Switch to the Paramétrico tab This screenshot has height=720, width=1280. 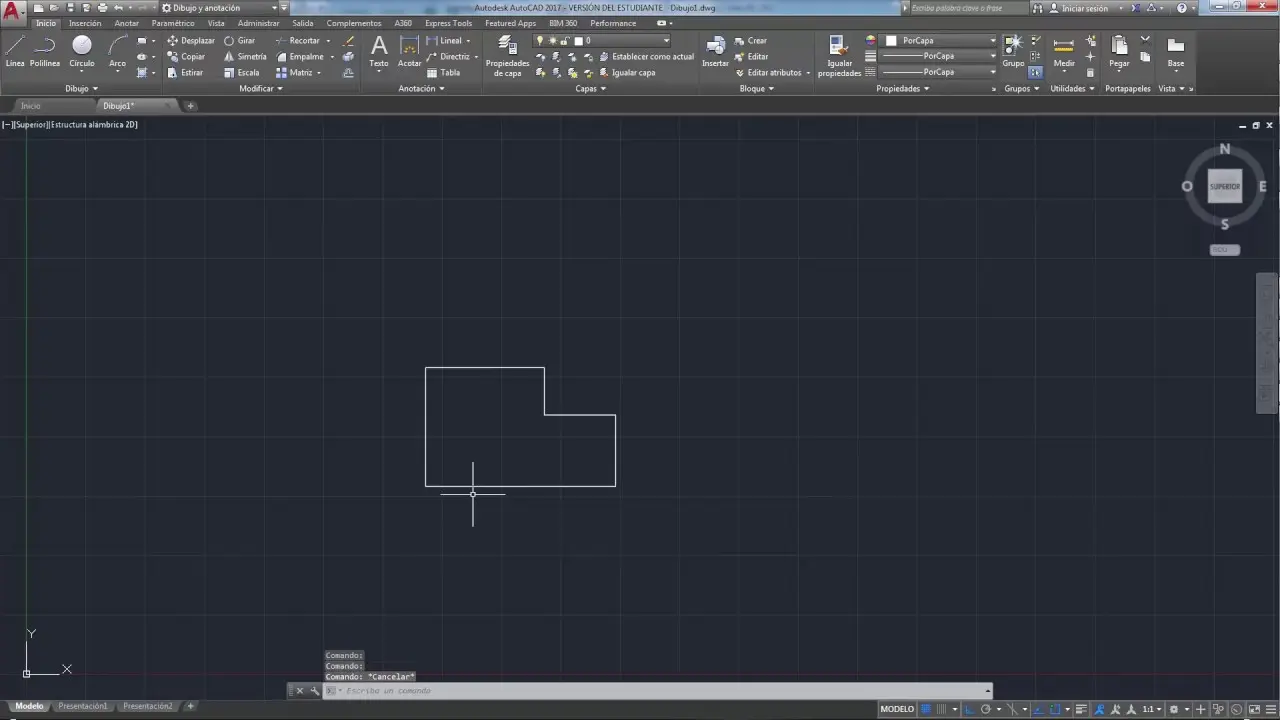click(x=173, y=23)
